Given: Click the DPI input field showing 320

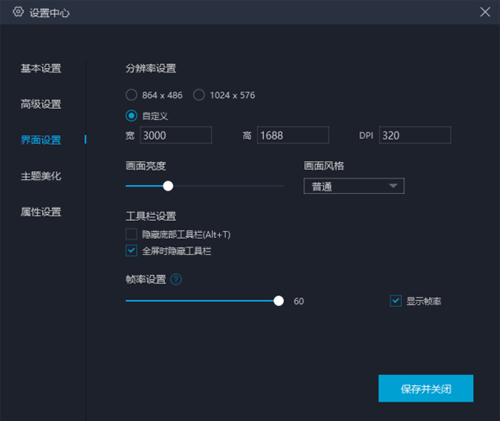Looking at the screenshot, I should click(415, 135).
